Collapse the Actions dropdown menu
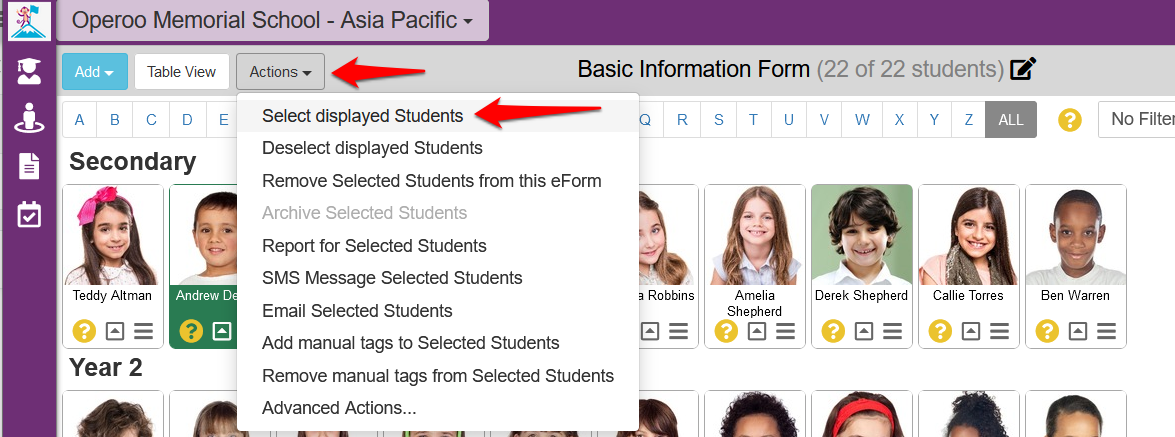The image size is (1175, 437). (x=280, y=72)
